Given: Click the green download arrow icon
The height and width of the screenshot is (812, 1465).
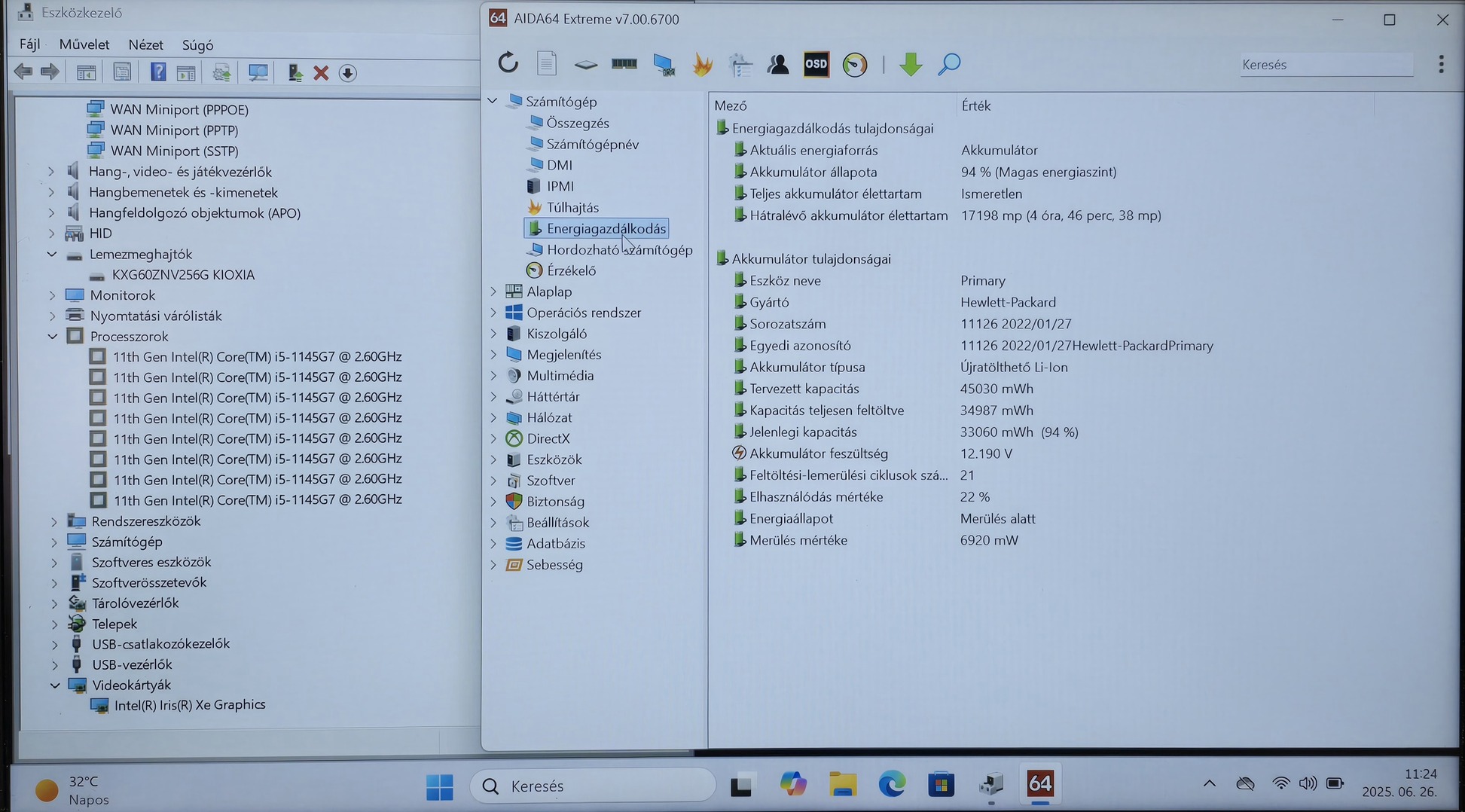Looking at the screenshot, I should [911, 64].
